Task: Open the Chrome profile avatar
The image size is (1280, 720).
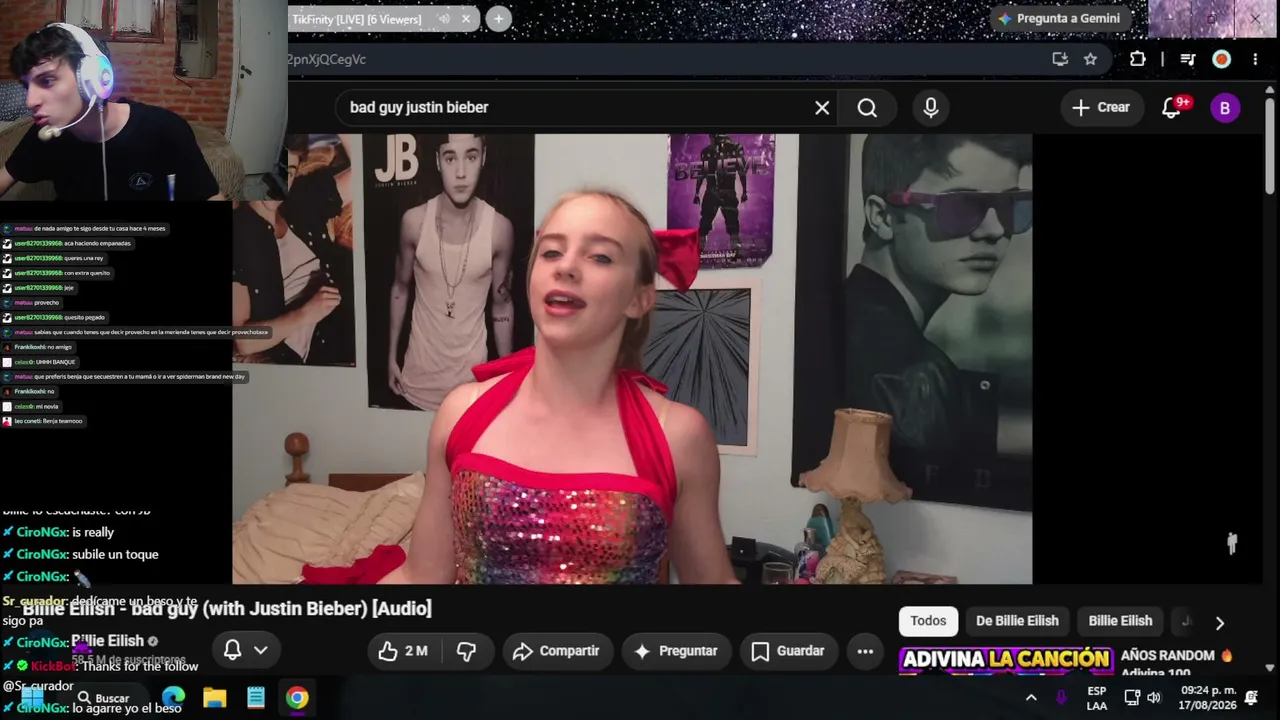Action: (x=1221, y=59)
